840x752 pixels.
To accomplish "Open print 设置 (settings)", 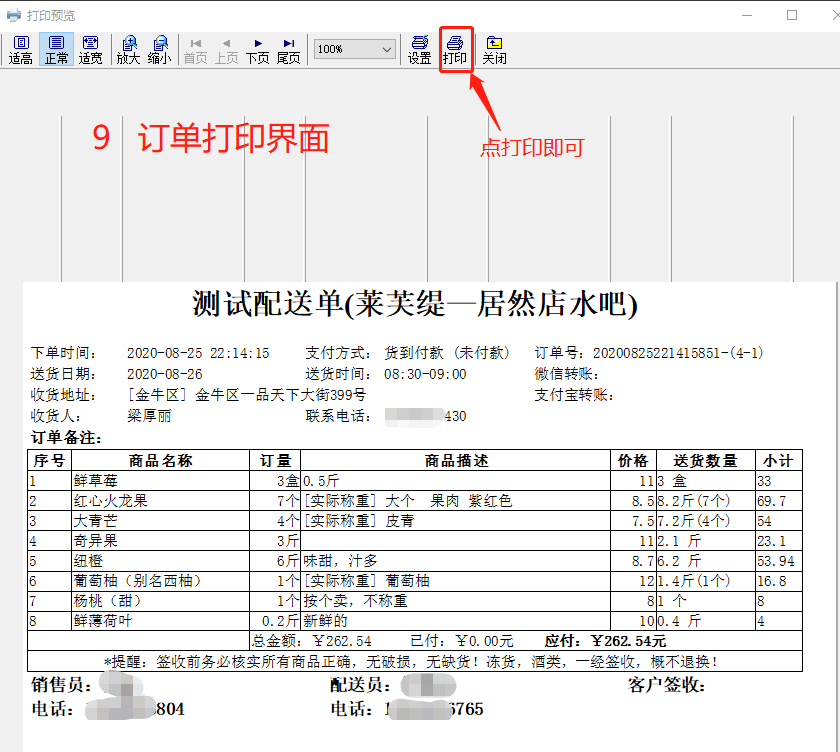I will point(420,50).
